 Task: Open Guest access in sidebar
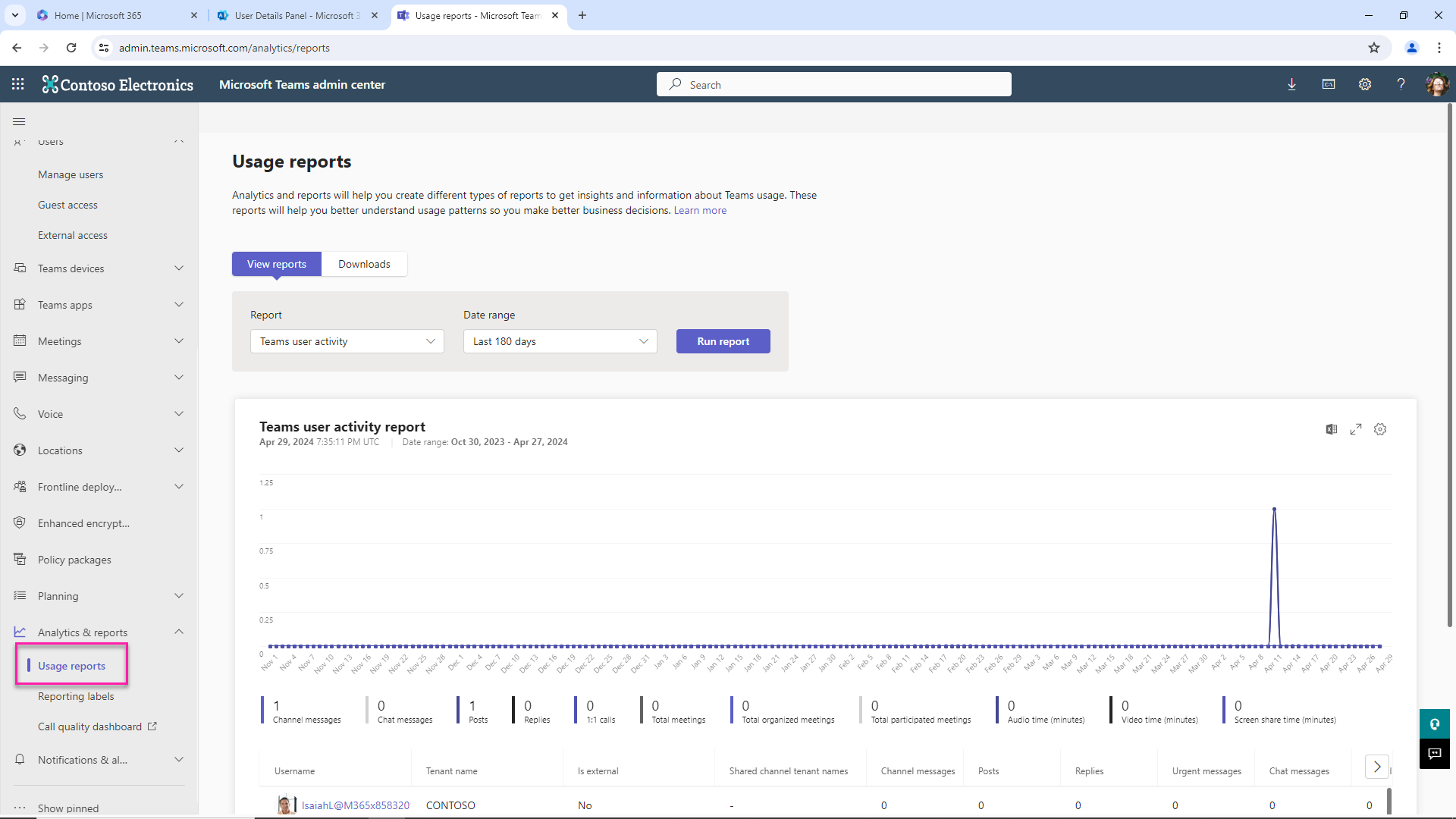67,205
